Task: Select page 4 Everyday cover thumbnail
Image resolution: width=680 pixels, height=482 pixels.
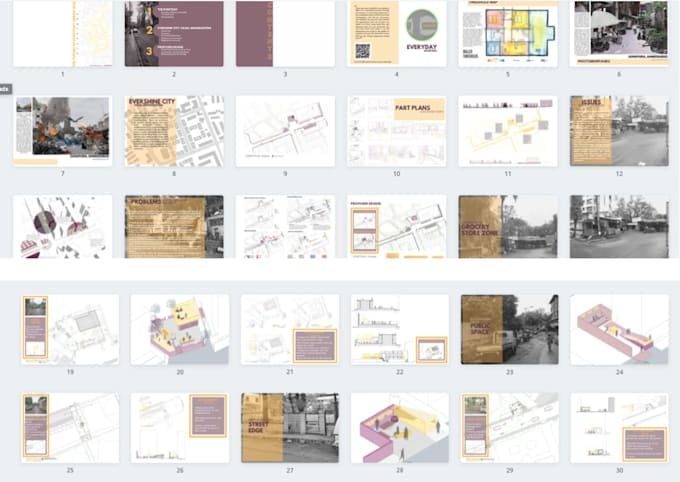Action: (396, 33)
